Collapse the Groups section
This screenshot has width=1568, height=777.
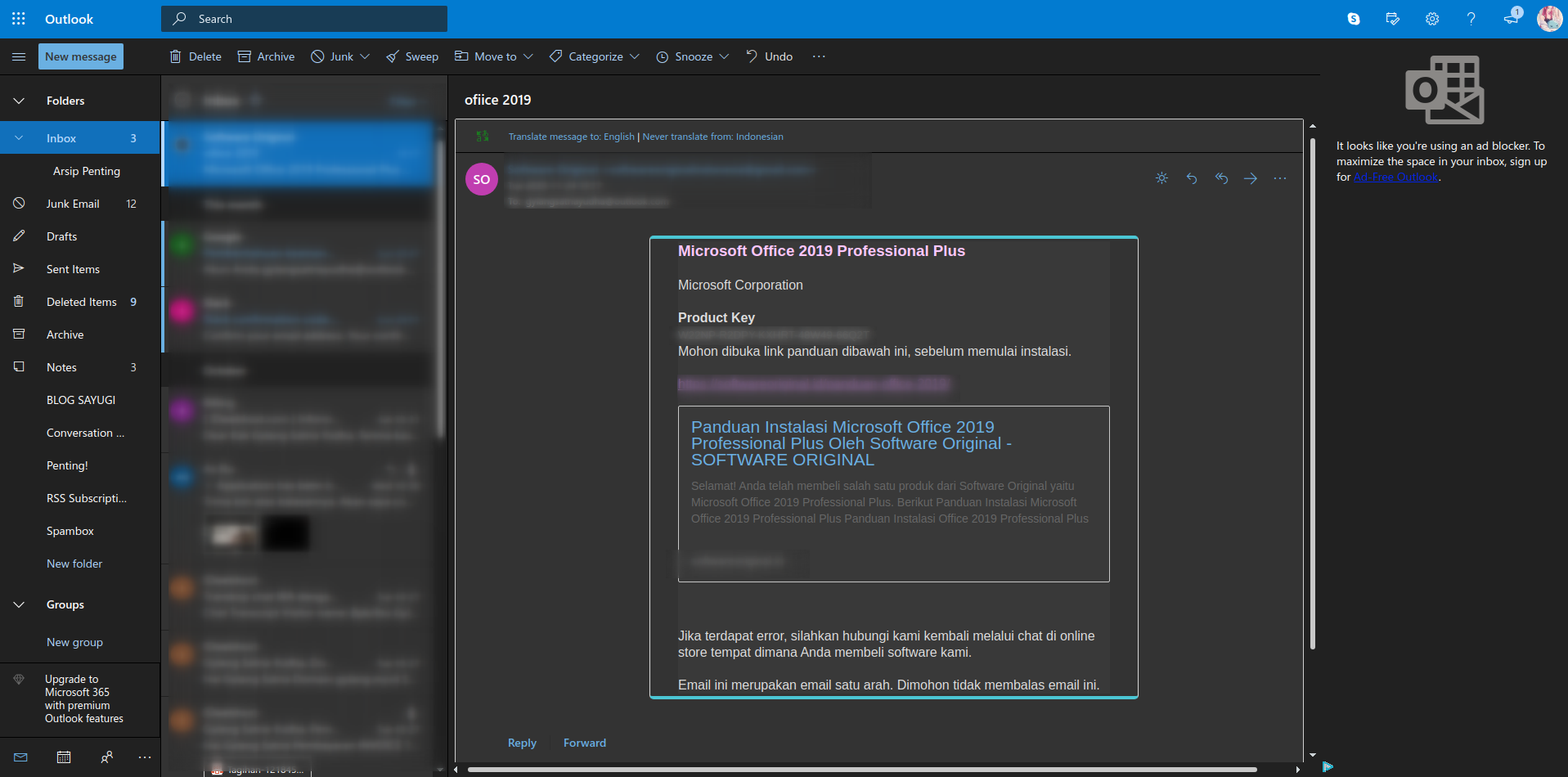click(19, 604)
